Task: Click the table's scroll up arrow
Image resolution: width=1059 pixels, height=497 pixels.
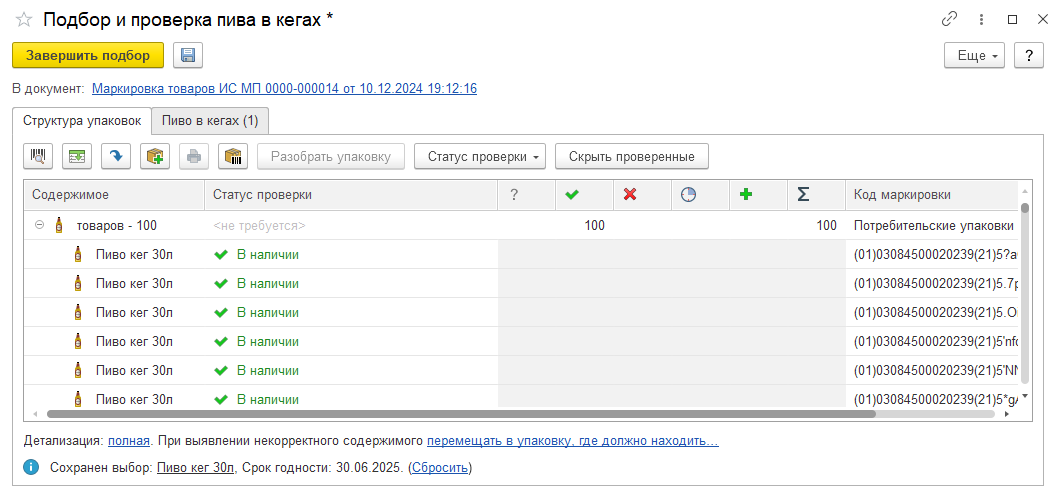Action: pyautogui.click(x=1025, y=190)
